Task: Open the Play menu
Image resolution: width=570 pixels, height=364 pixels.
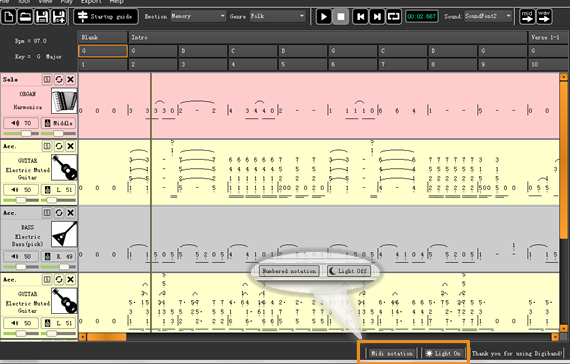Action: (x=67, y=2)
